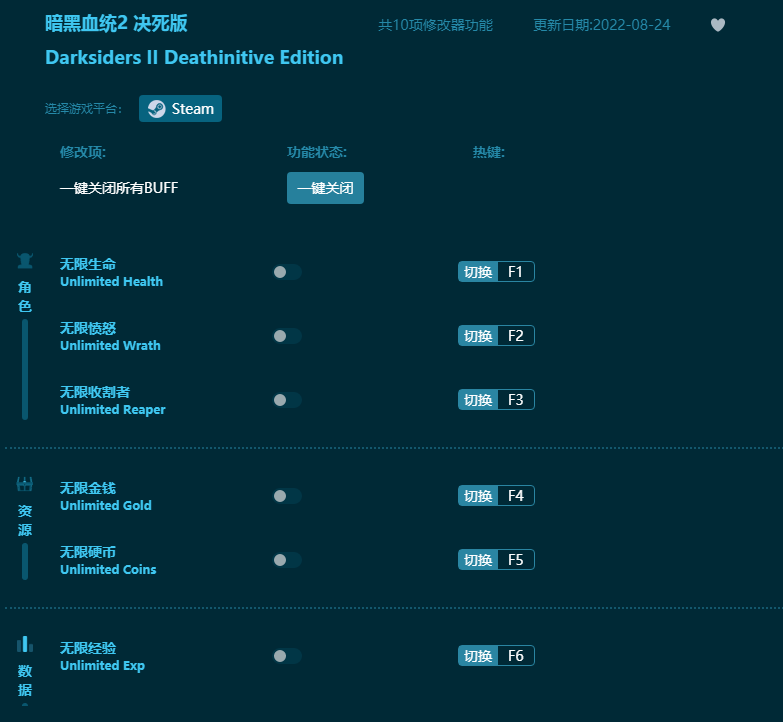The height and width of the screenshot is (722, 783).
Task: Click the 切换 button for F2 hotkey
Action: 478,336
